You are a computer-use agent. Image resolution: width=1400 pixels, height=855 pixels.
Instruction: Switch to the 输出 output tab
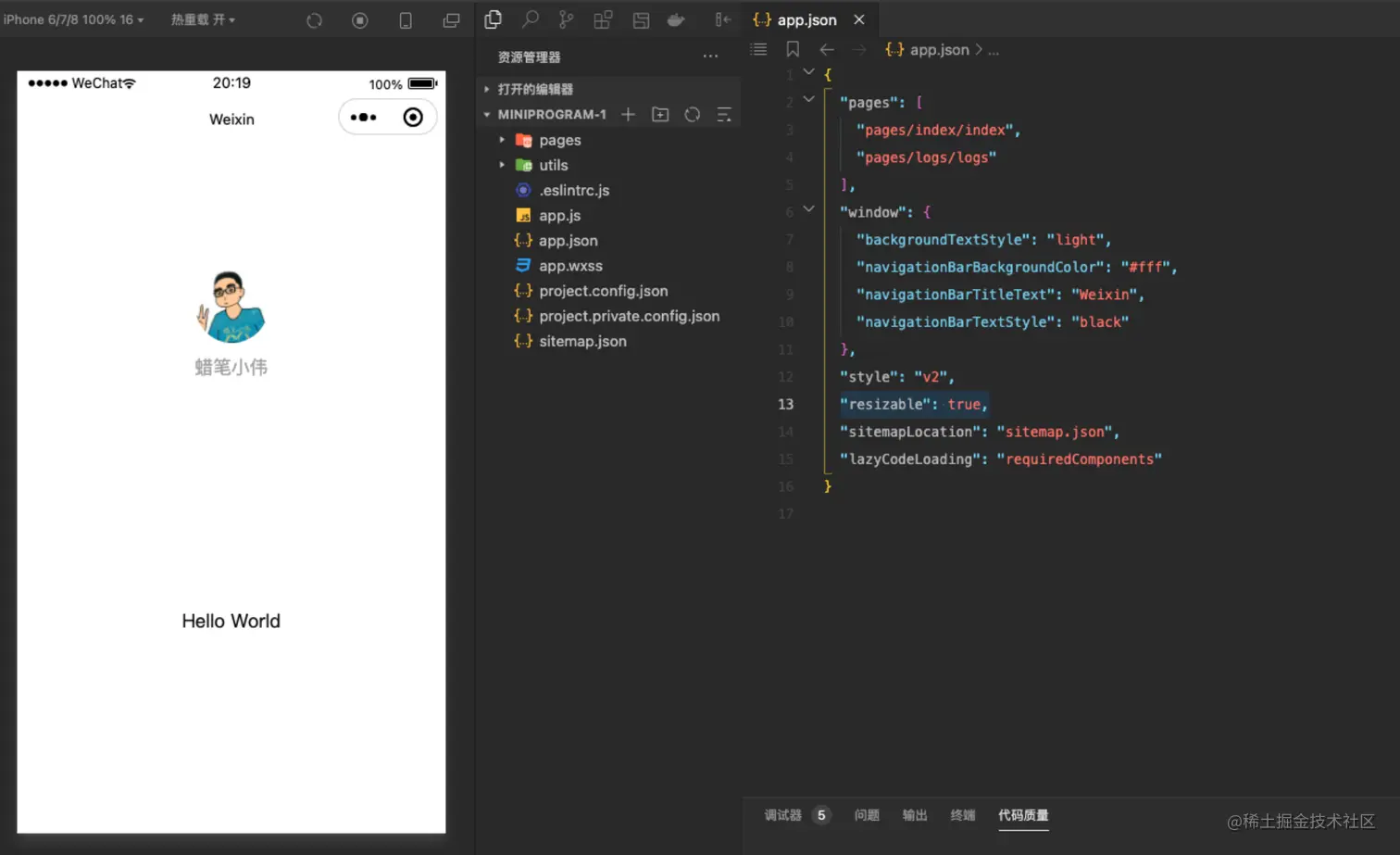click(x=915, y=815)
